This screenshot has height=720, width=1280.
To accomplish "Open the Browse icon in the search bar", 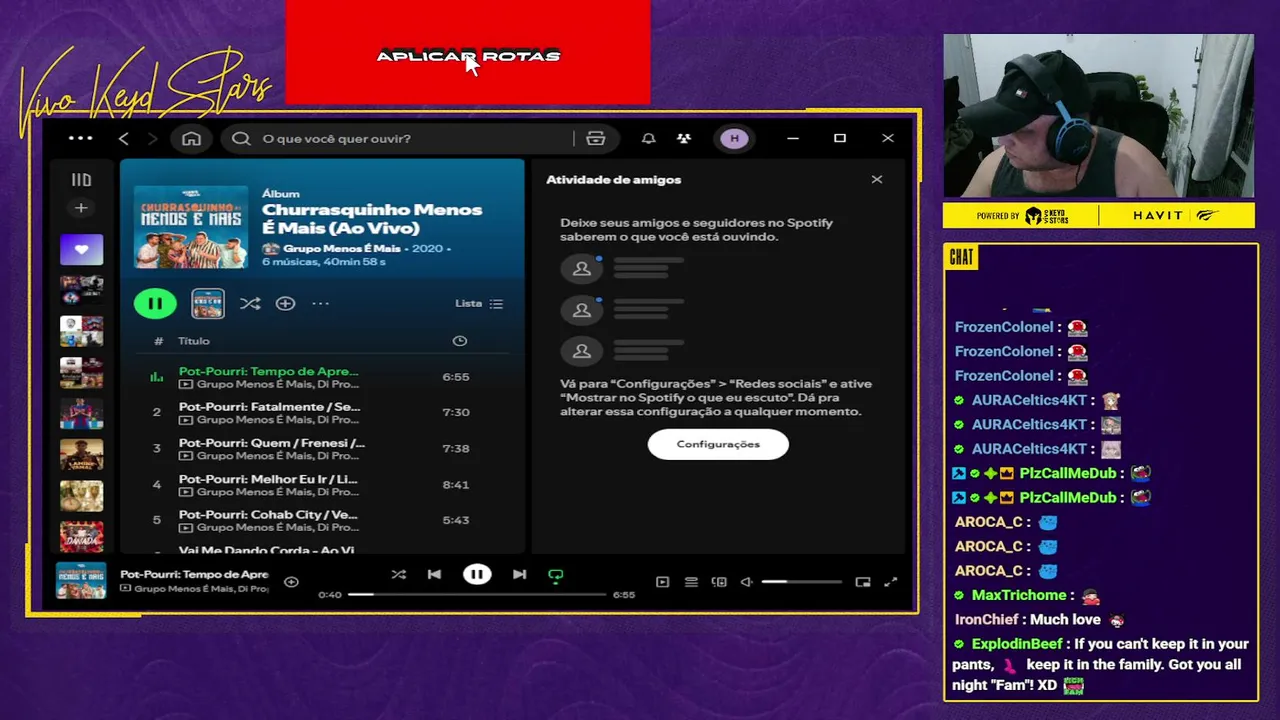I will tap(596, 138).
